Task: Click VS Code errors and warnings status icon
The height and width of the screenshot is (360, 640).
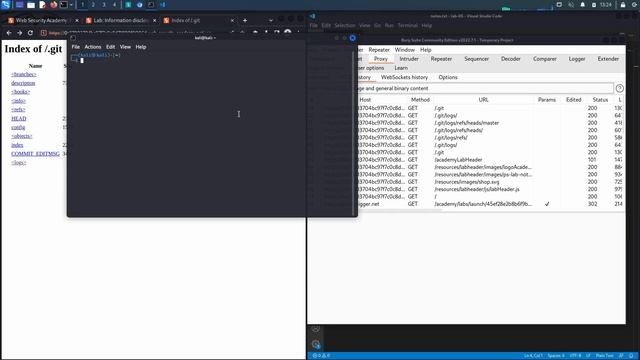Action: point(321,356)
